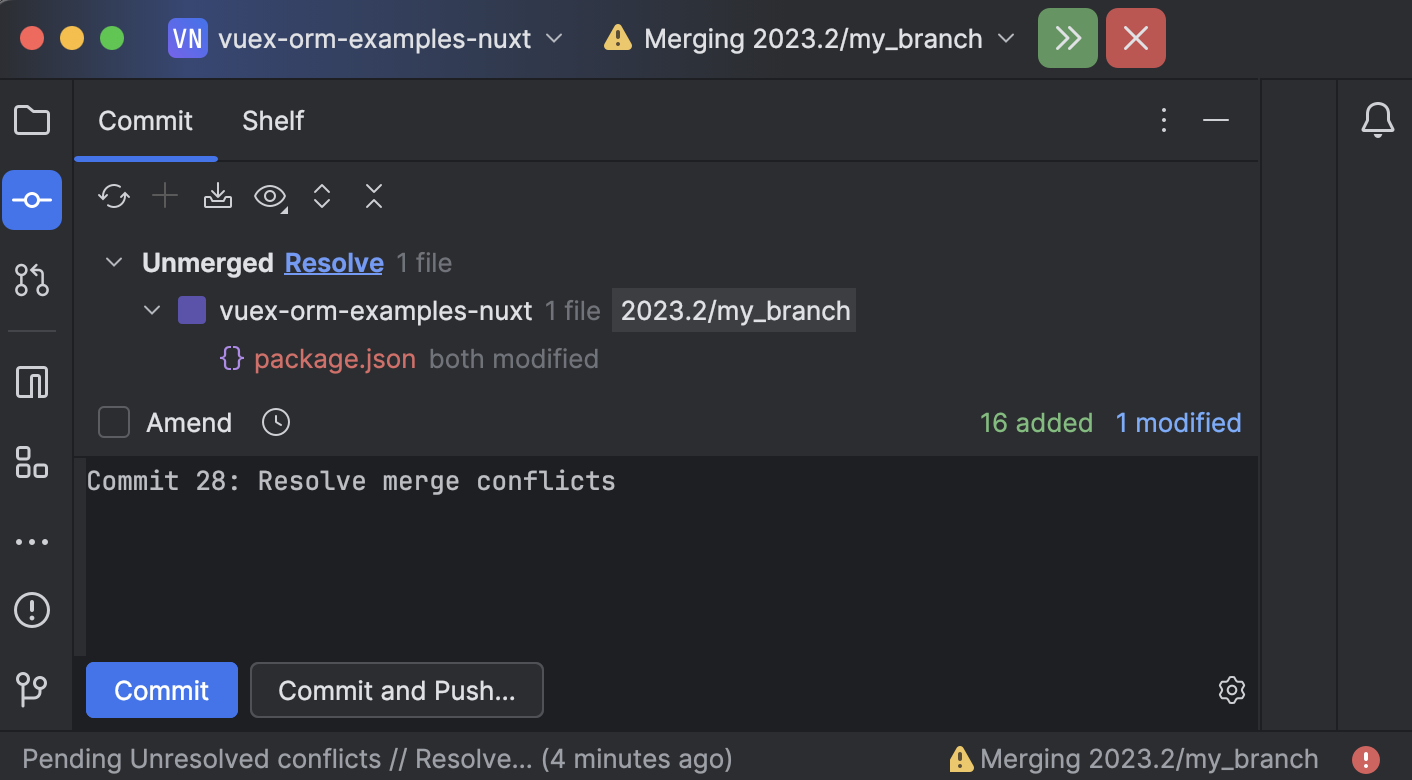Collapse all file groups in the commit tree

(x=373, y=196)
